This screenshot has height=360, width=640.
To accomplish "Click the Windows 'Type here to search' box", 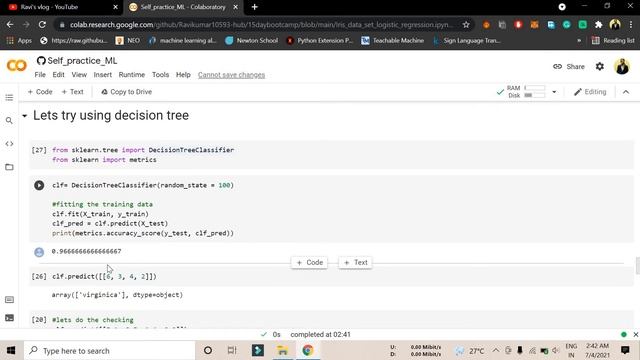I will 109,350.
